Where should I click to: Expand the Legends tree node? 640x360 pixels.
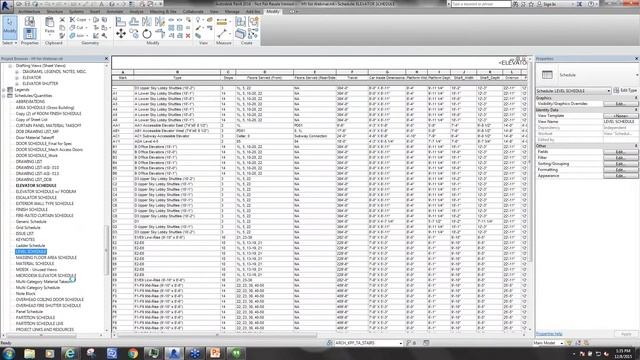[4, 89]
